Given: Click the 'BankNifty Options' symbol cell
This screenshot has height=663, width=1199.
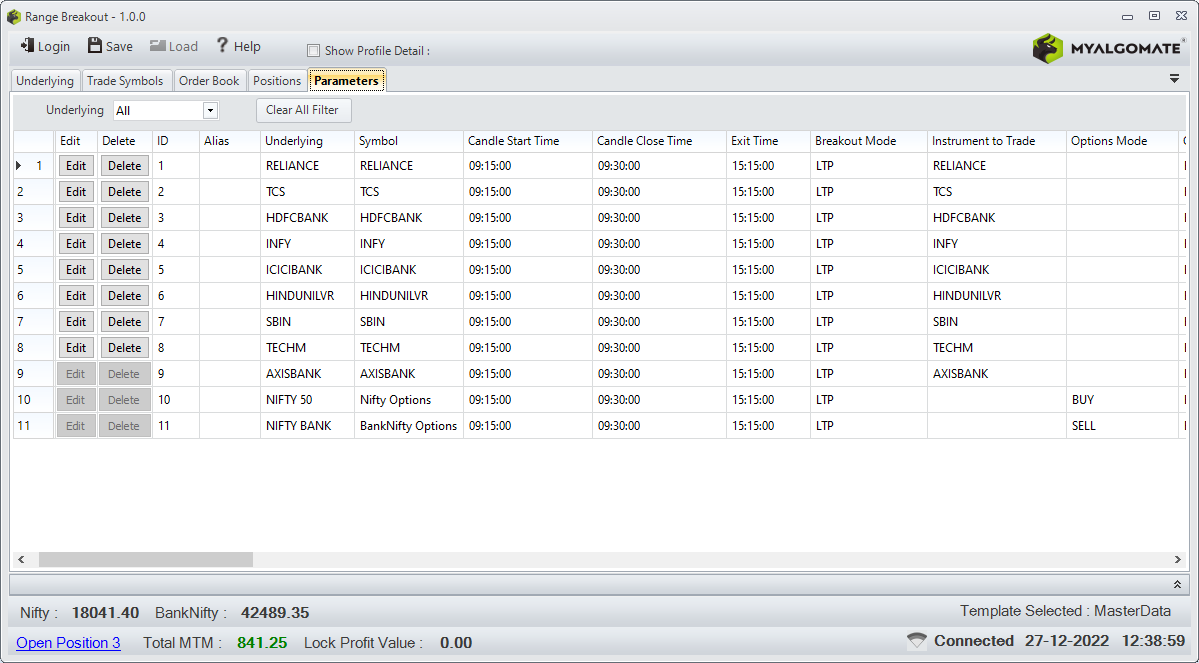Looking at the screenshot, I should (408, 426).
